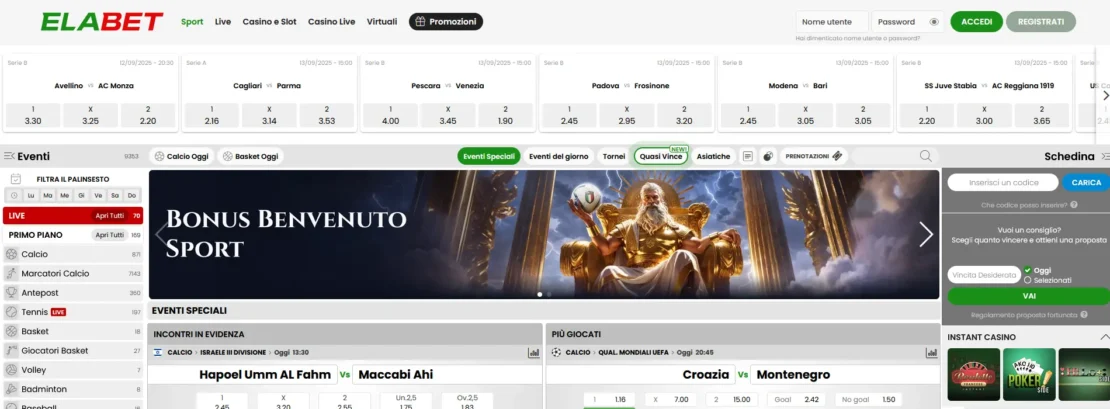
Task: Select the Selezionati radio option
Action: (1028, 280)
